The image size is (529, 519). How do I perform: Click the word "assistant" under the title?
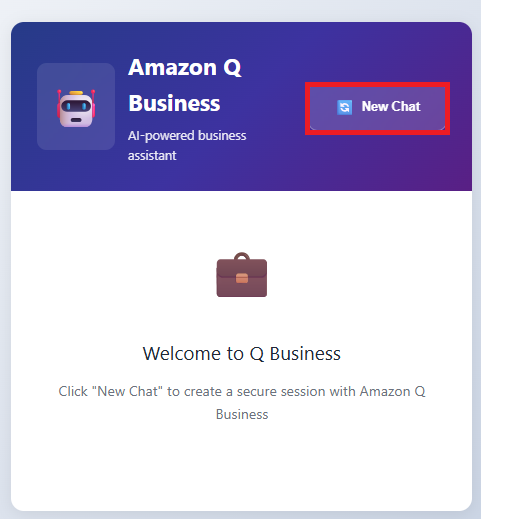[x=152, y=156]
